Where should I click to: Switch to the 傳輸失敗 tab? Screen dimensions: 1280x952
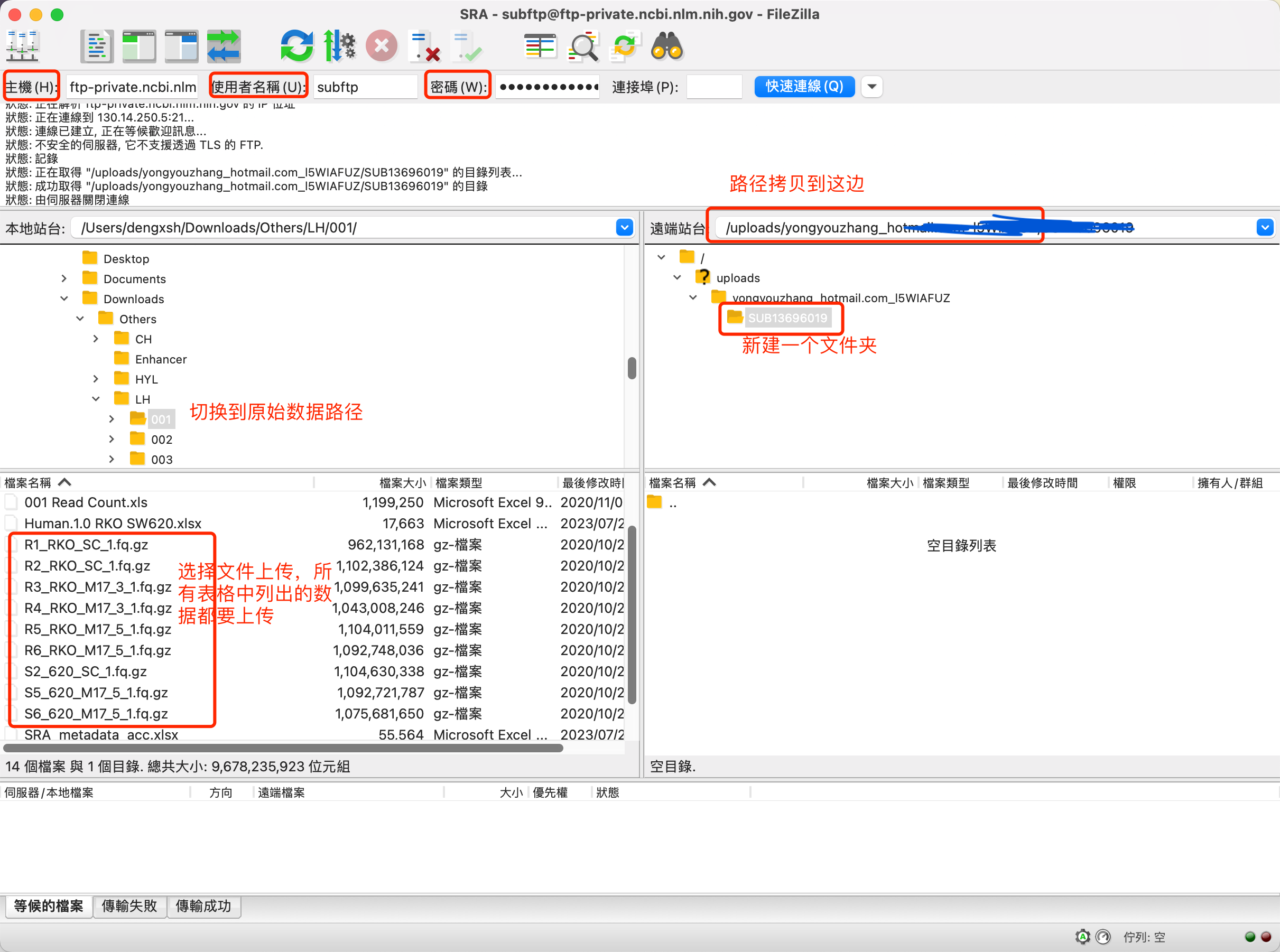pyautogui.click(x=129, y=906)
